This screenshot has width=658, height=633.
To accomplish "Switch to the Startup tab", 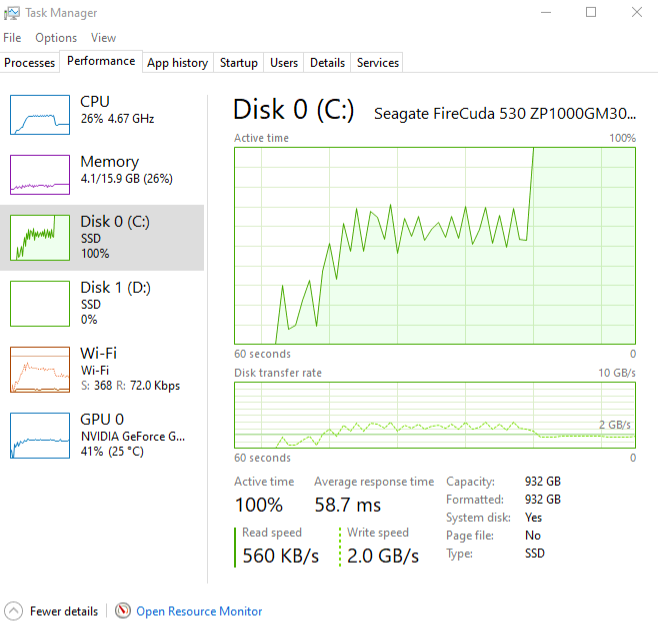I will pyautogui.click(x=239, y=63).
